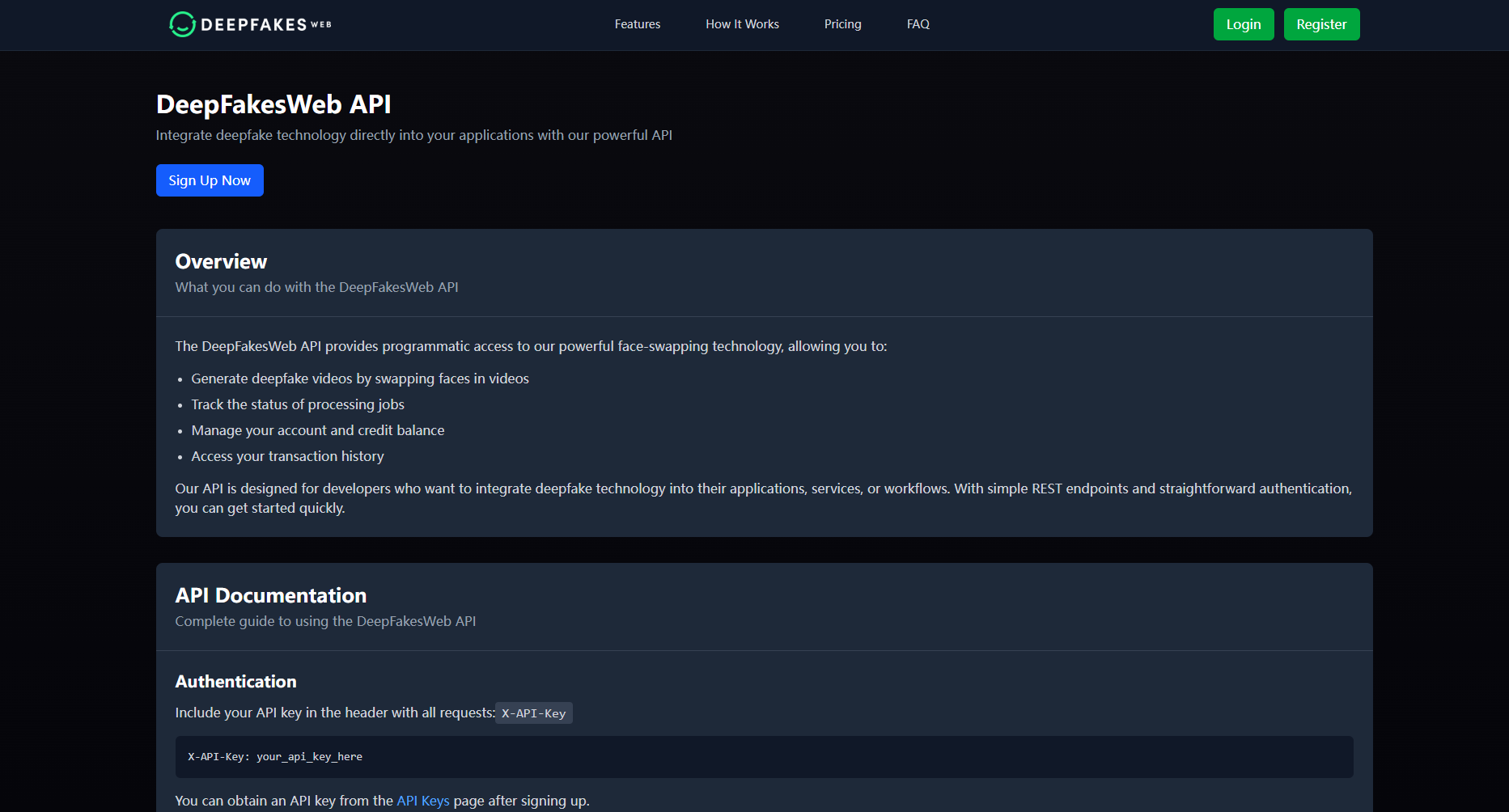Open the FAQ nav link
This screenshot has height=812, width=1509.
(x=918, y=24)
